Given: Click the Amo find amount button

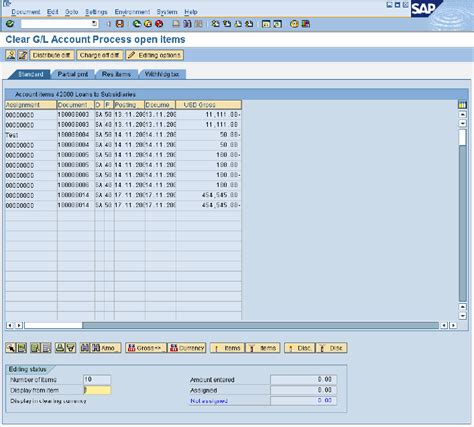Looking at the screenshot, I should click(106, 348).
